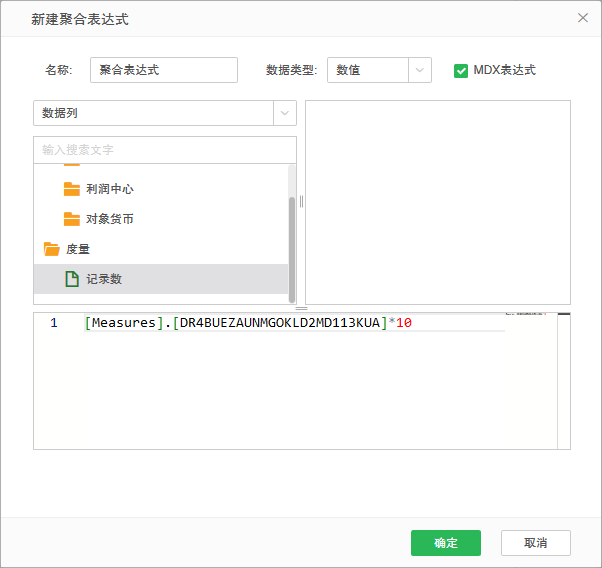Viewport: 602px width, 568px height.
Task: Collapse the 度量 tree node label
Action: [x=78, y=249]
